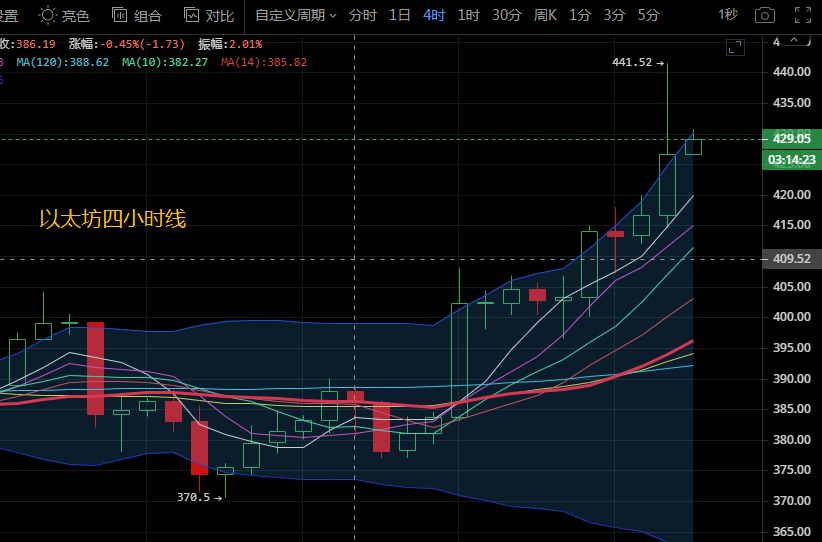Select the 5分 interval

(648, 15)
